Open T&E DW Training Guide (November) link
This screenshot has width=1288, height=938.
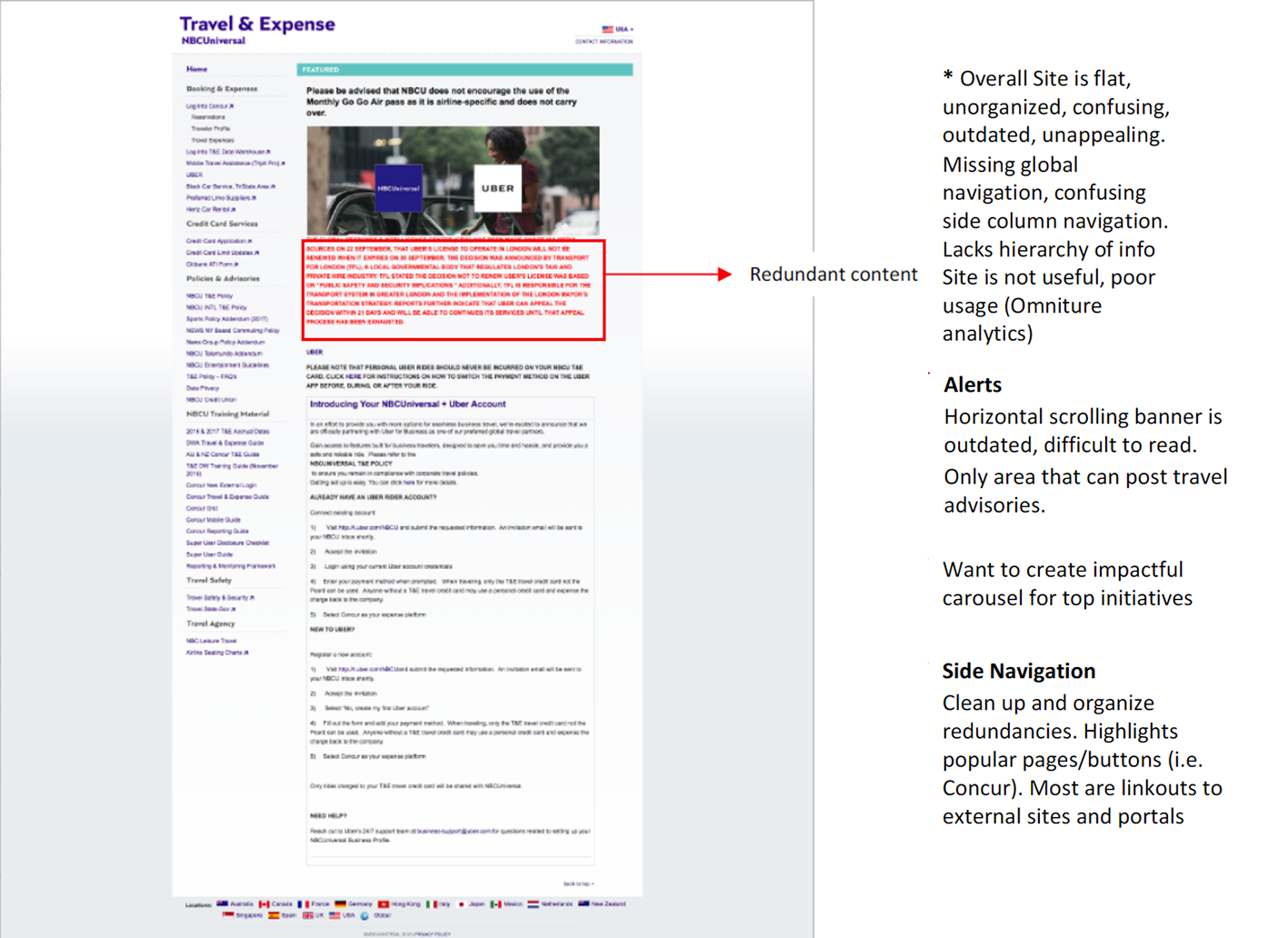232,469
